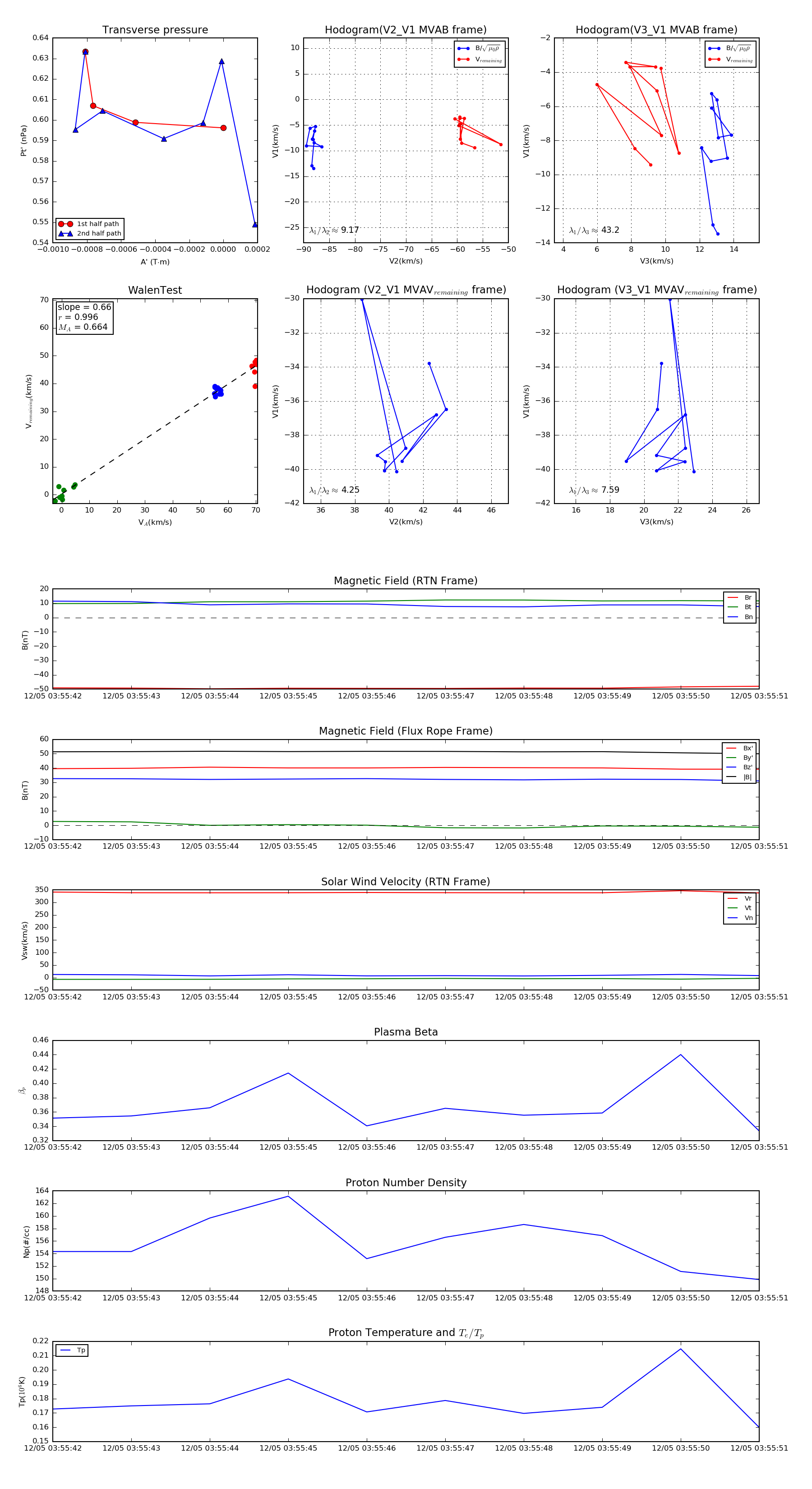
Task: Click the By' legend entry
Action: click(739, 758)
